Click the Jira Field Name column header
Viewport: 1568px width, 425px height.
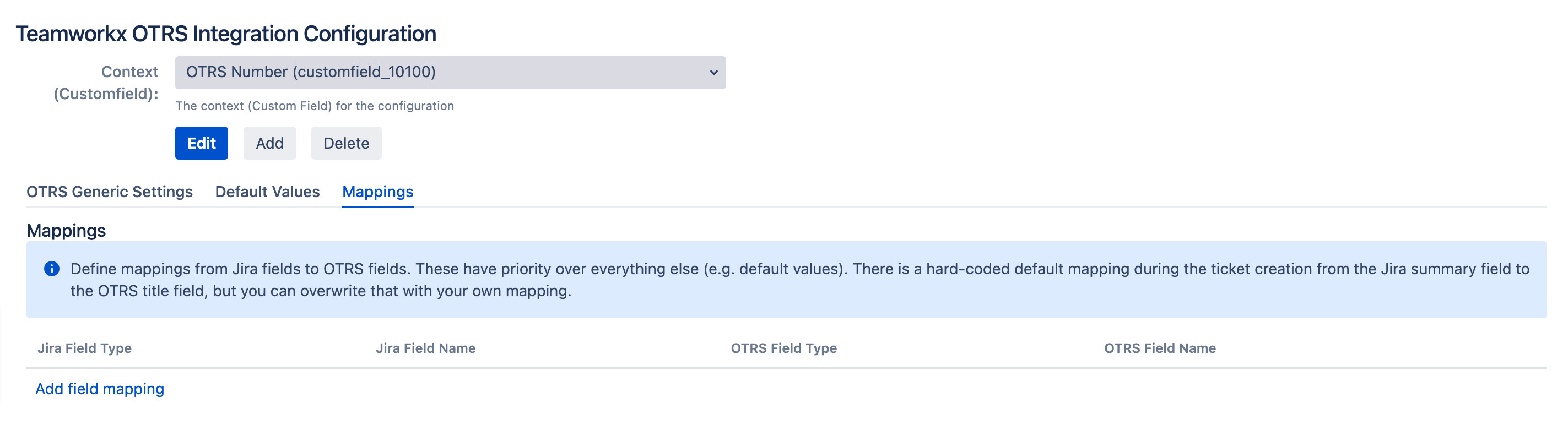coord(425,348)
